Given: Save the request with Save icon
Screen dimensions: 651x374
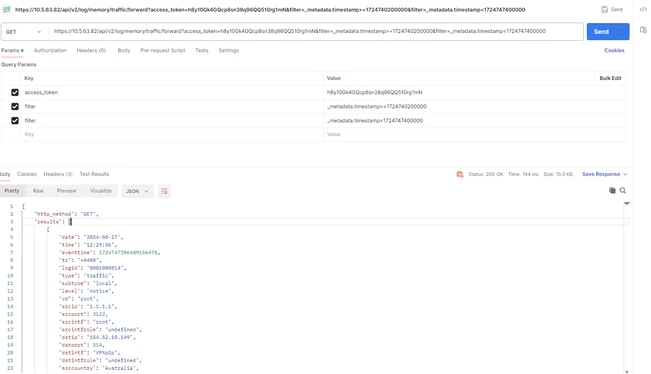Looking at the screenshot, I should pos(612,9).
